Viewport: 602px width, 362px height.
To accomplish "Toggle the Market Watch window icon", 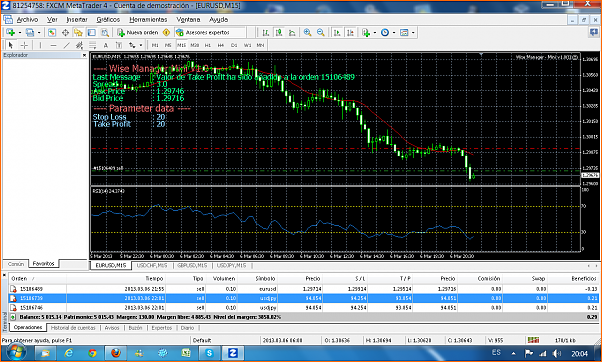I will pos(52,33).
